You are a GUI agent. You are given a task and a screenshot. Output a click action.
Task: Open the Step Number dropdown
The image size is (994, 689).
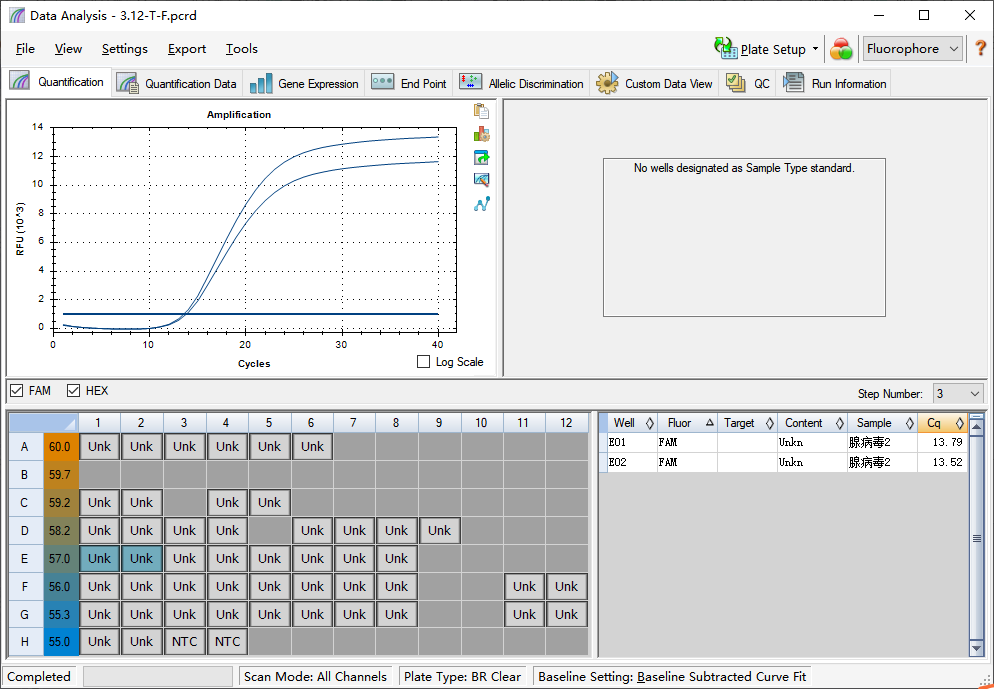[957, 394]
